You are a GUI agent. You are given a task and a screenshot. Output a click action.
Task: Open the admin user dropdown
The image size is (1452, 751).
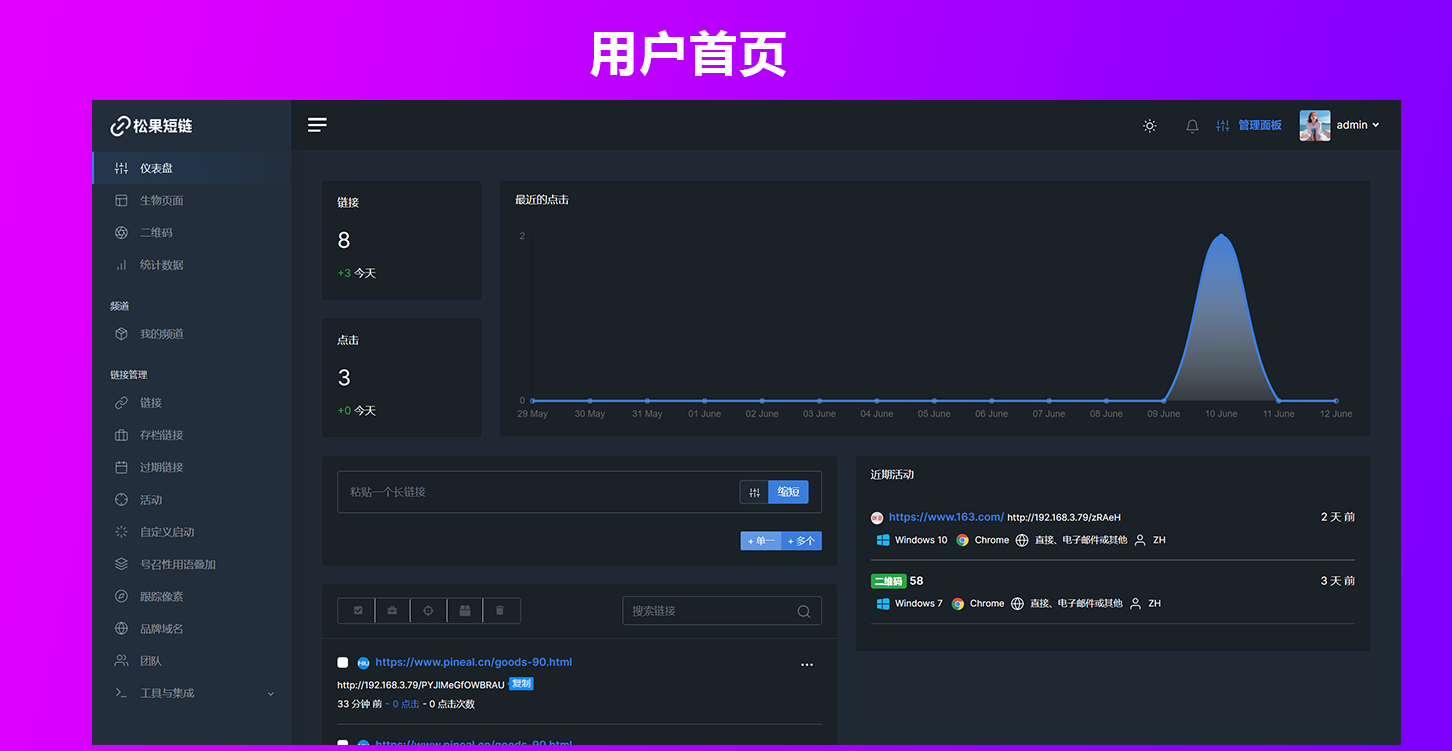pos(1340,126)
